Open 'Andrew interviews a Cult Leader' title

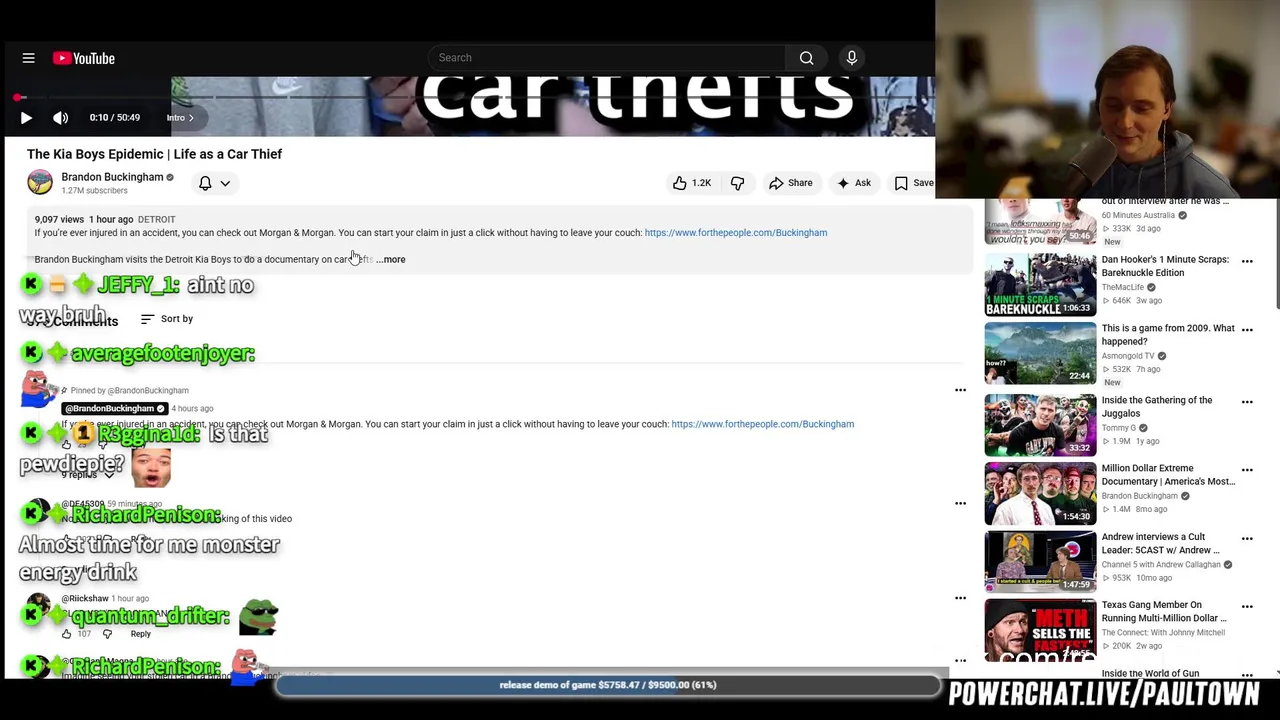tap(1160, 544)
